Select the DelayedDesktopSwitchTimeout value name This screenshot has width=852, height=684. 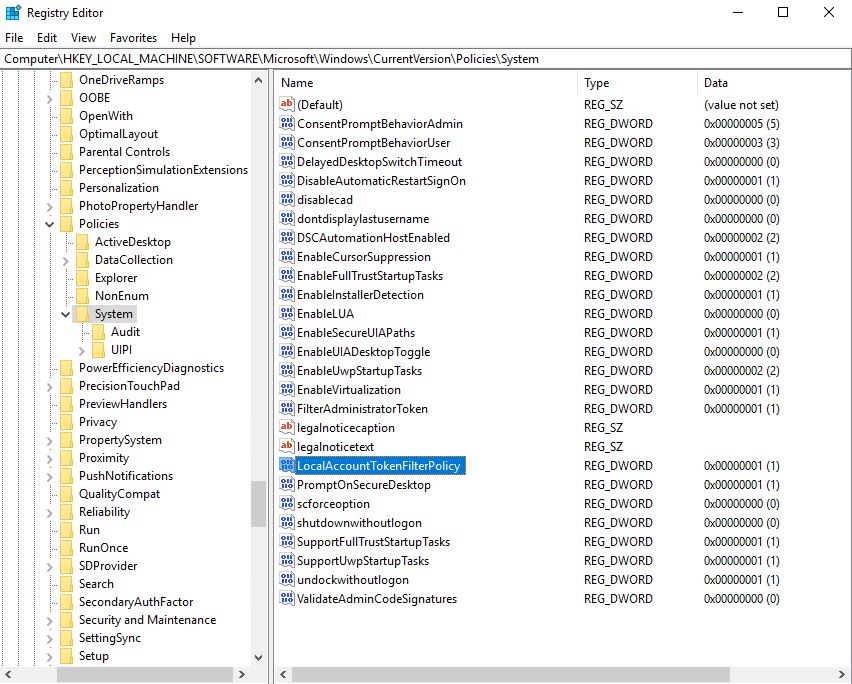point(379,161)
